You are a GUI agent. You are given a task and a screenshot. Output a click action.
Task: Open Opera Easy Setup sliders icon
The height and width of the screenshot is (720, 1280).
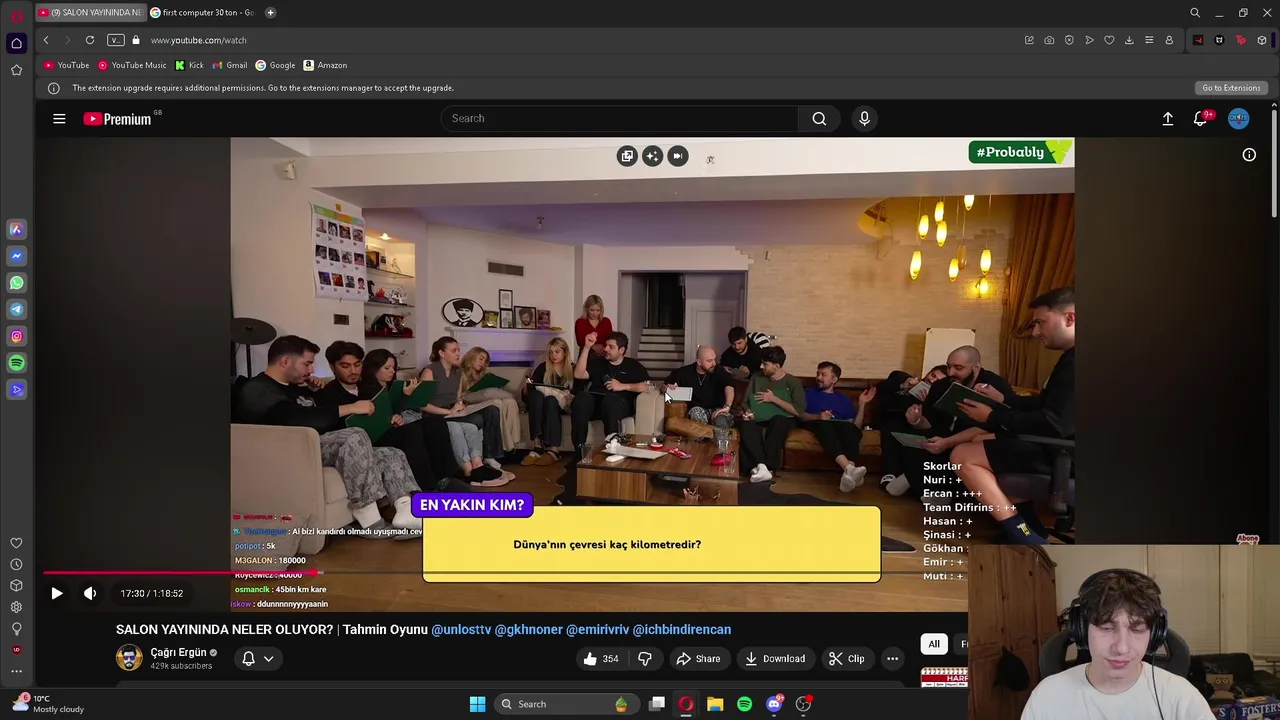[x=1149, y=40]
